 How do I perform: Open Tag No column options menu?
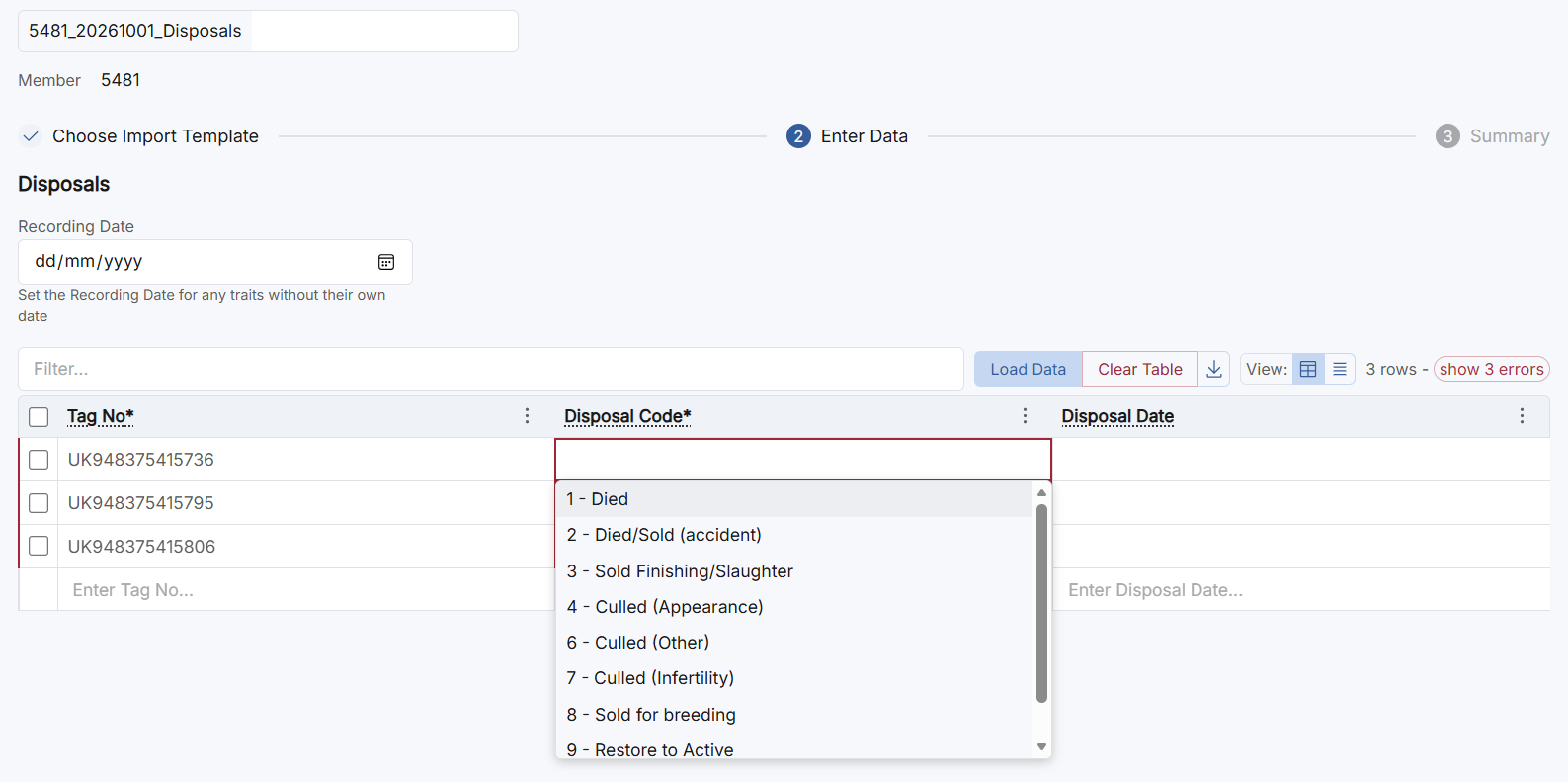pos(527,416)
